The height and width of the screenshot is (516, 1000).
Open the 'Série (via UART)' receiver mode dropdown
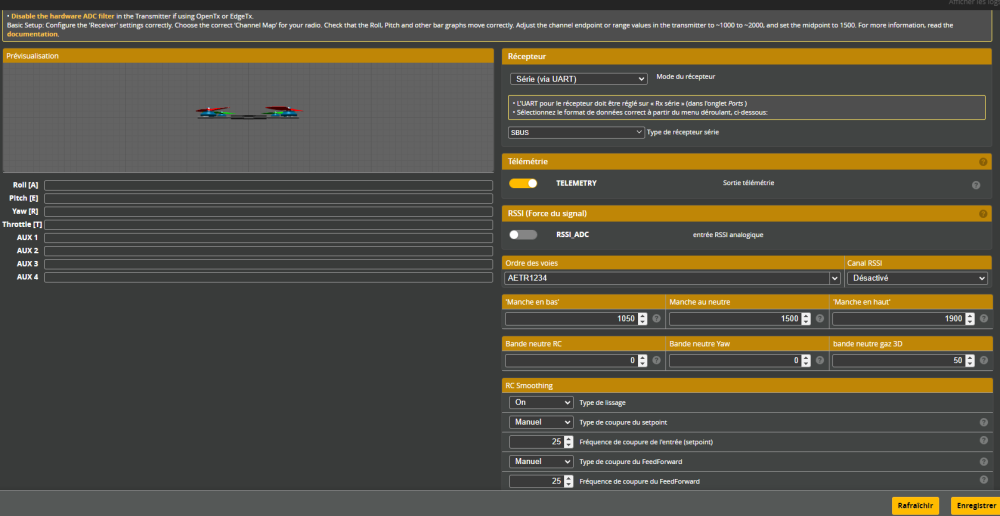coord(578,79)
